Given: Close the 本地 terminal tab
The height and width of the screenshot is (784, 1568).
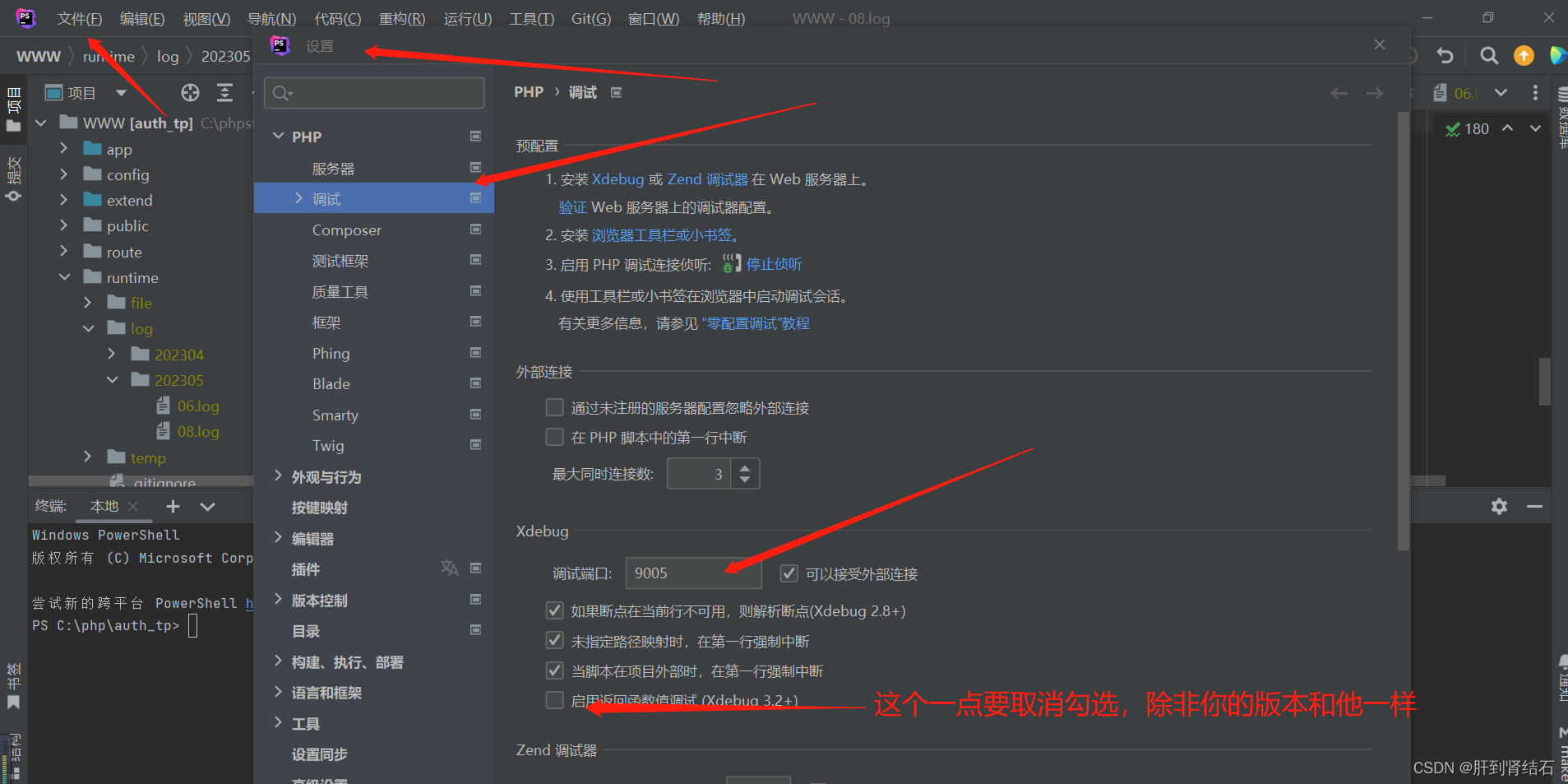Looking at the screenshot, I should coord(133,506).
